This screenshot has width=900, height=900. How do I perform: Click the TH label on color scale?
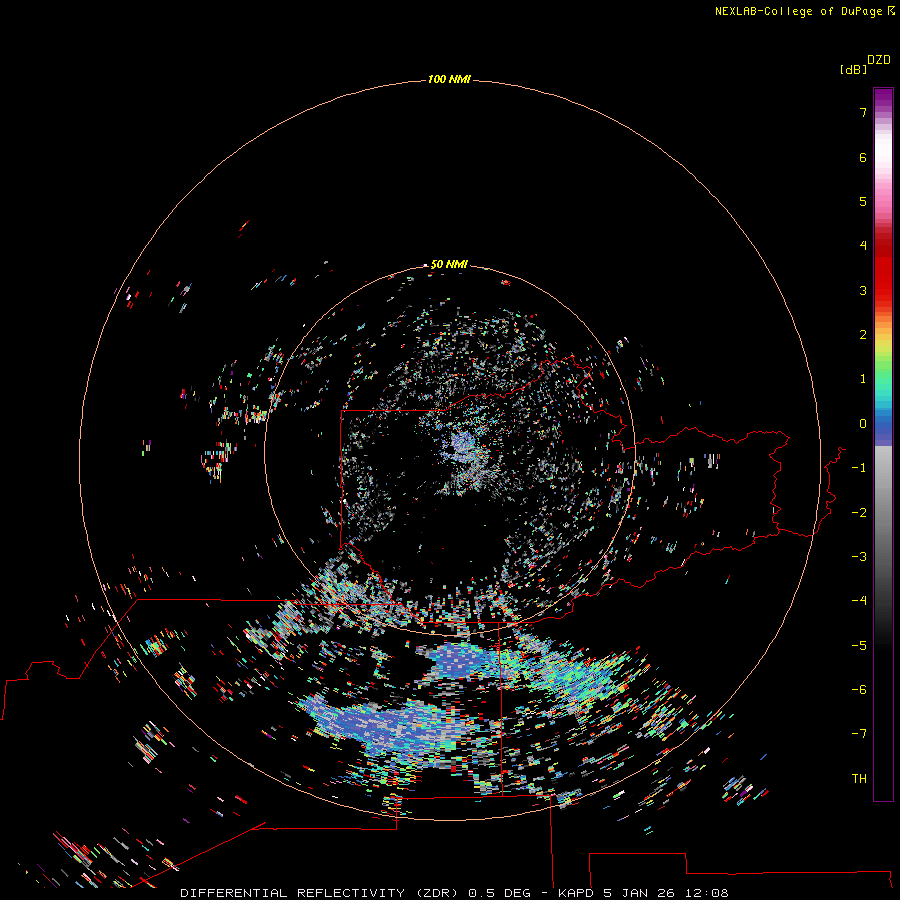[x=859, y=779]
